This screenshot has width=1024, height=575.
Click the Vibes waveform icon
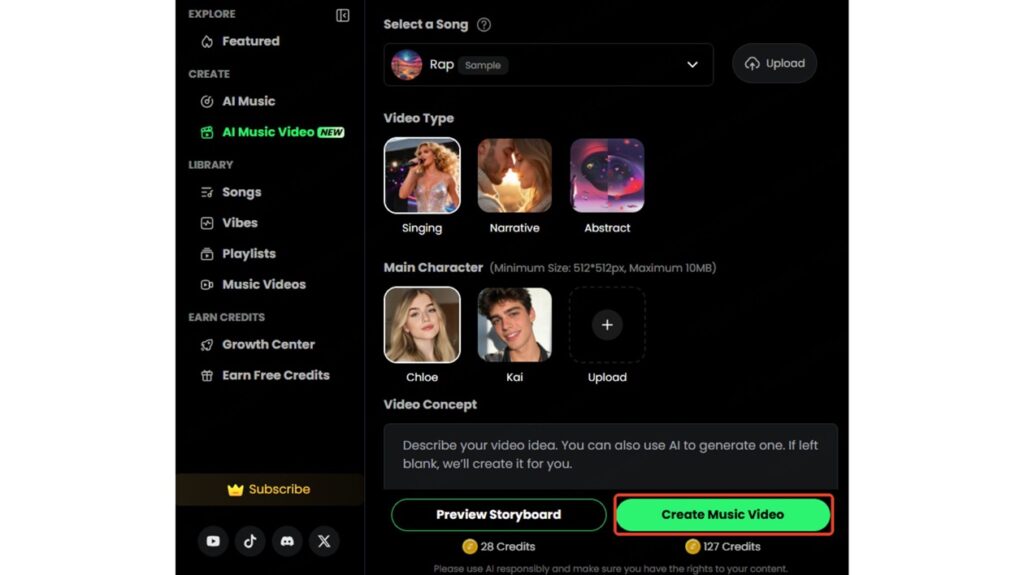coord(207,223)
